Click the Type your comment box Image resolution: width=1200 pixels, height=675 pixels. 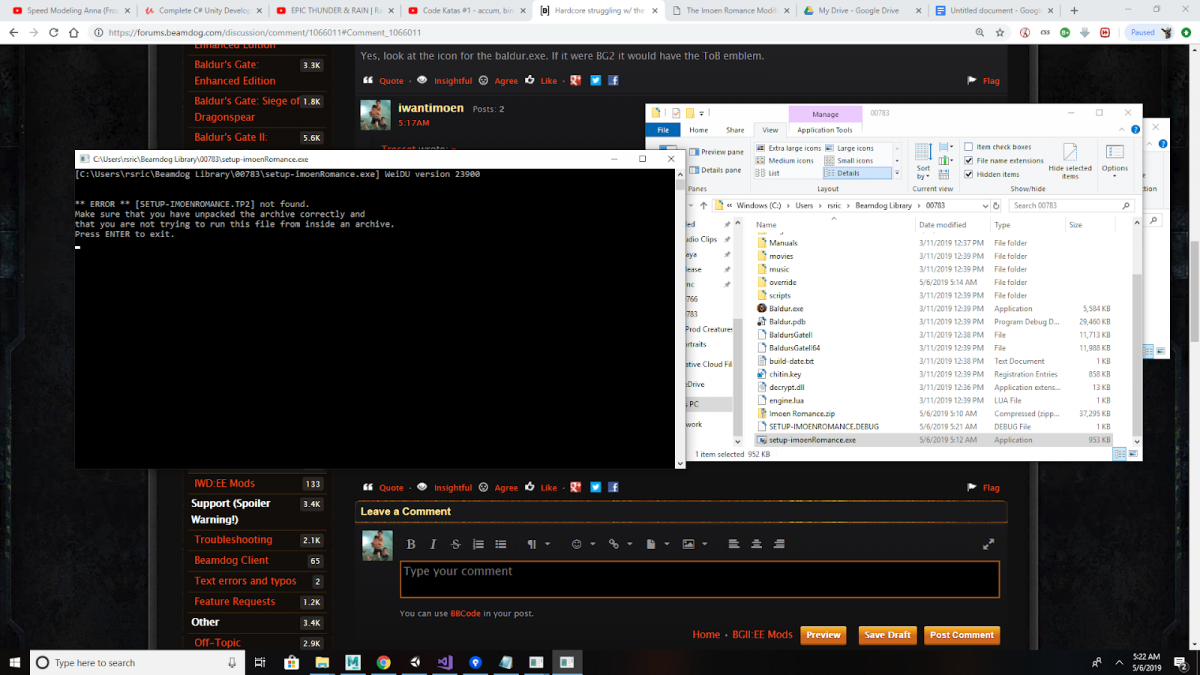click(700, 579)
